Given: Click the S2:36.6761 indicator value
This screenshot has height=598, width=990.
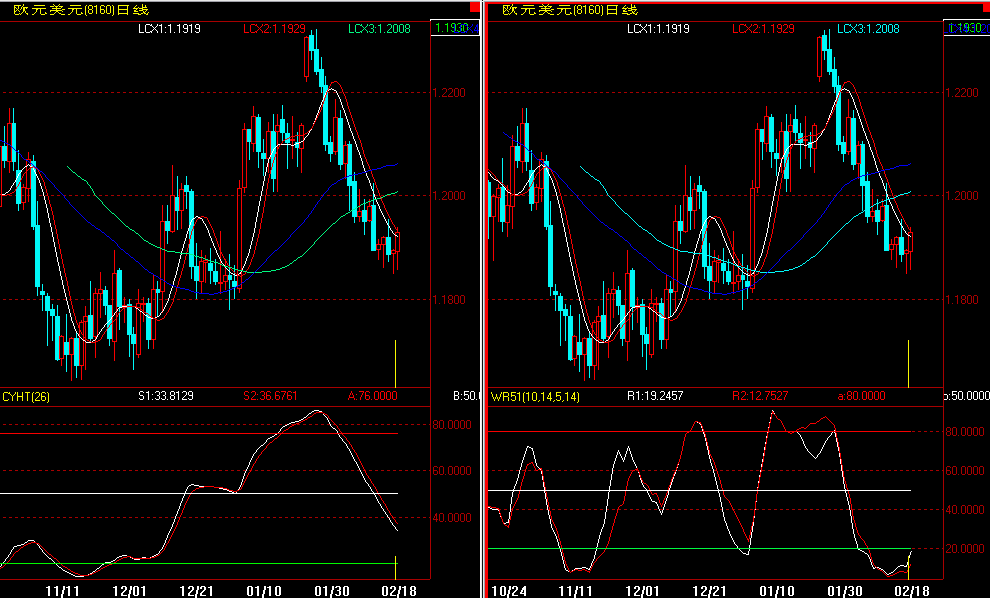Looking at the screenshot, I should pos(270,396).
